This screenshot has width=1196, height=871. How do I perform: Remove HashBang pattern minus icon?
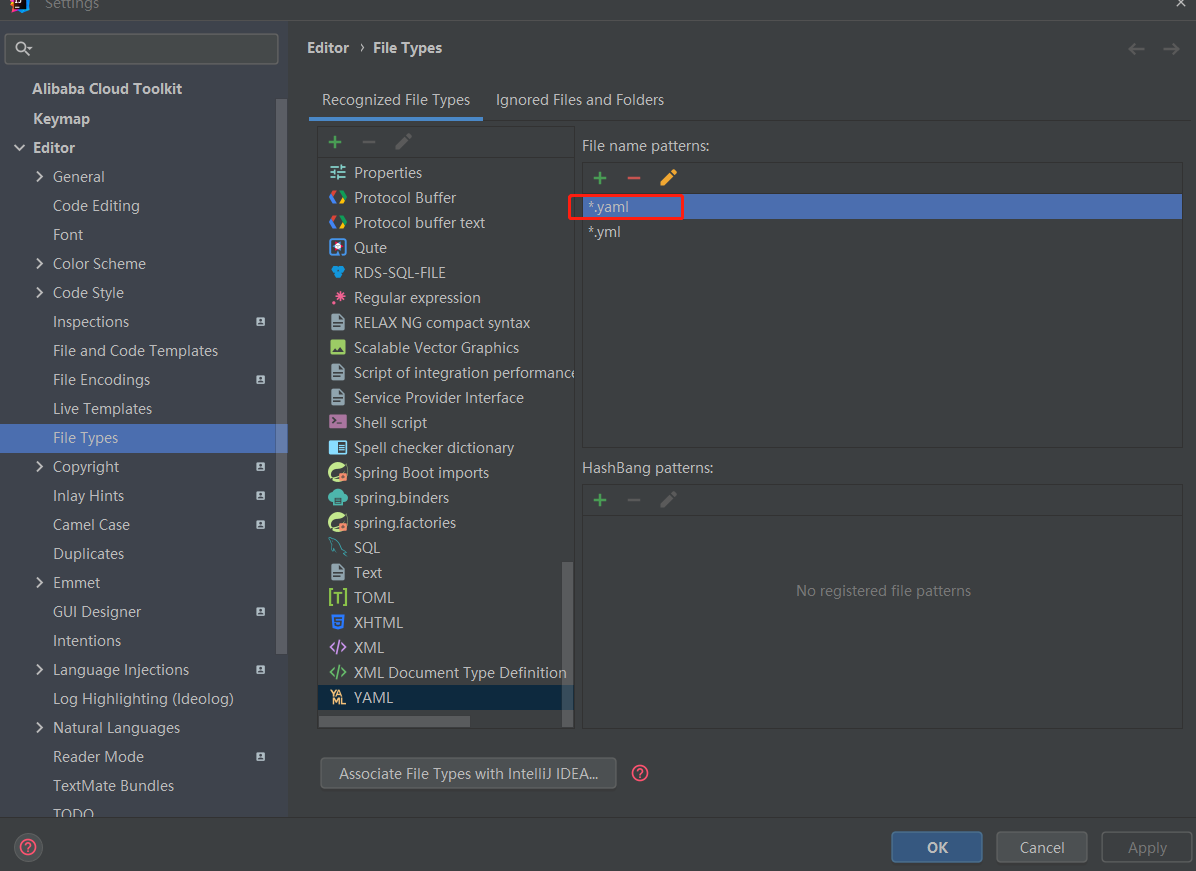(634, 500)
